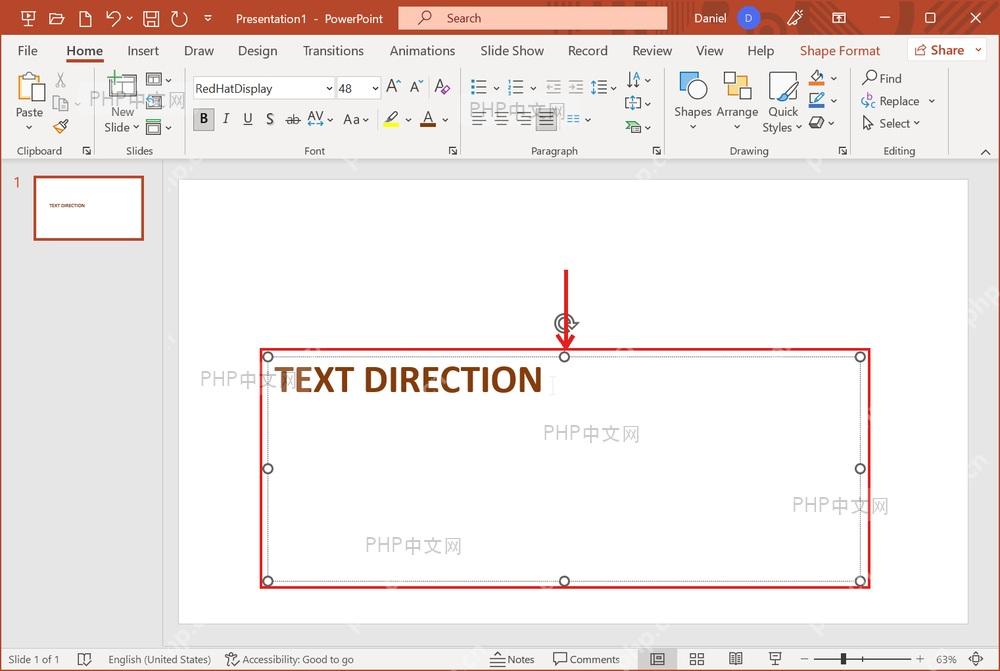The height and width of the screenshot is (671, 1000).
Task: Increase font size with large A icon
Action: [x=393, y=86]
